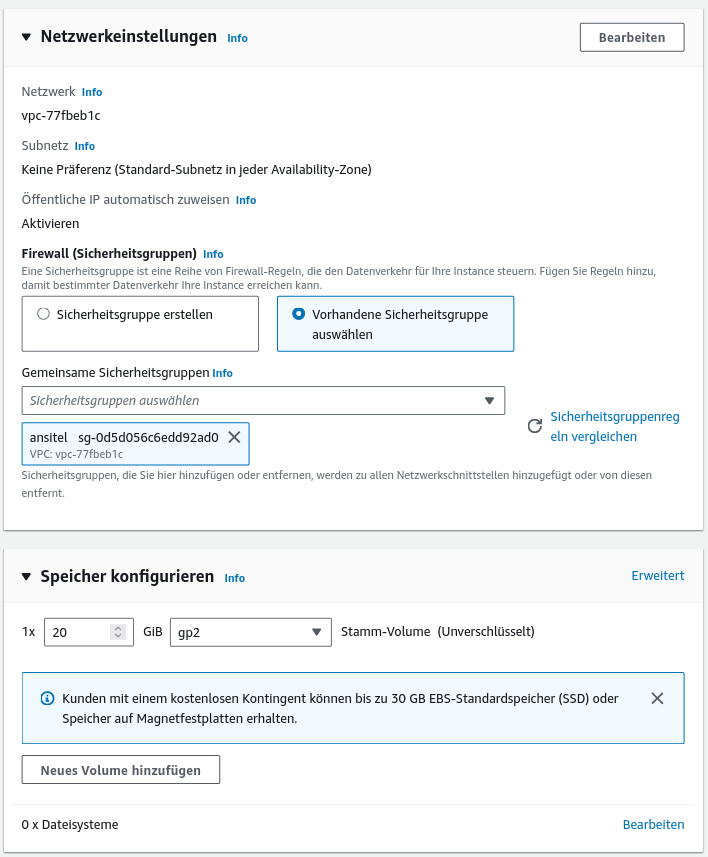Click the Erweitert link in storage section
The width and height of the screenshot is (708, 857).
[x=657, y=576]
